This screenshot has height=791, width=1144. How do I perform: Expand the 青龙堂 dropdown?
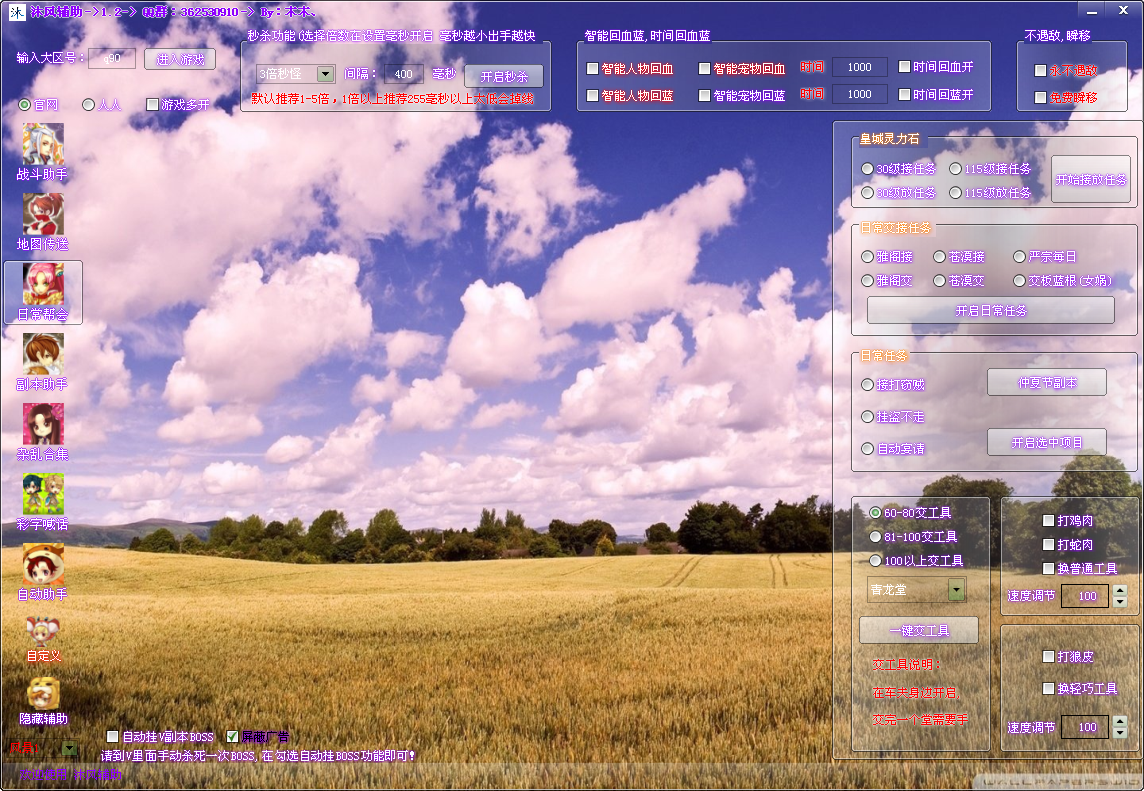tap(956, 590)
